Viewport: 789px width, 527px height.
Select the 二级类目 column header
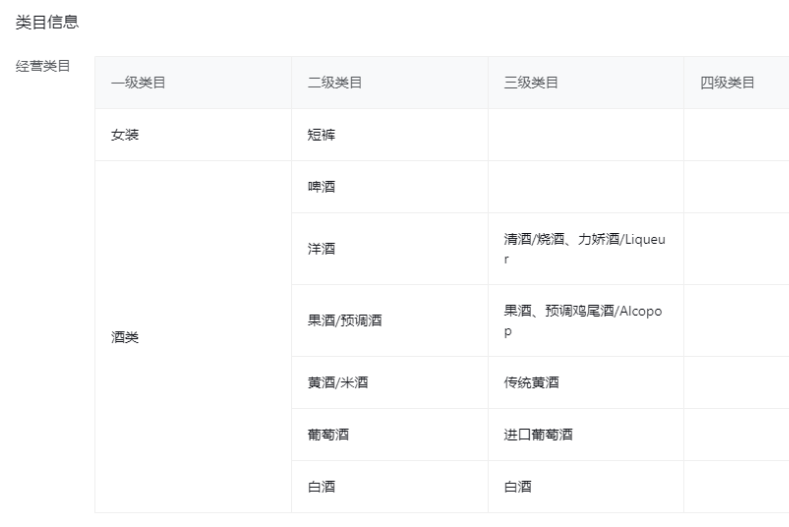334,83
